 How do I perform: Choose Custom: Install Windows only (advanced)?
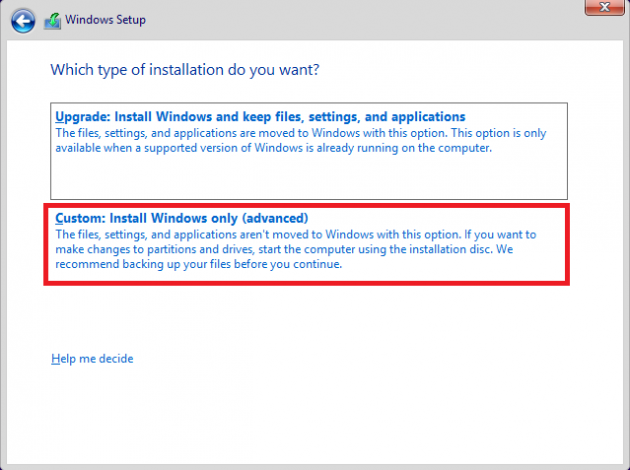181,218
